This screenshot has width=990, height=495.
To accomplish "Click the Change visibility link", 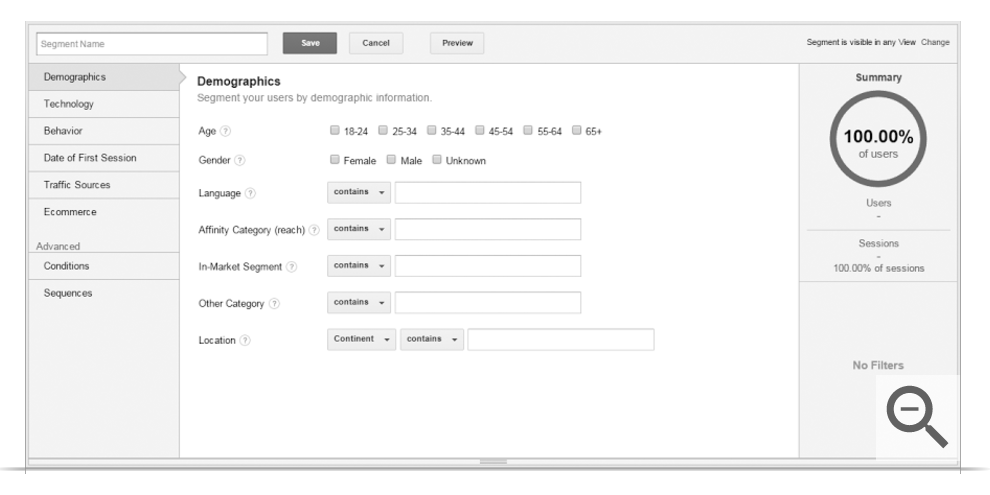I will [935, 43].
